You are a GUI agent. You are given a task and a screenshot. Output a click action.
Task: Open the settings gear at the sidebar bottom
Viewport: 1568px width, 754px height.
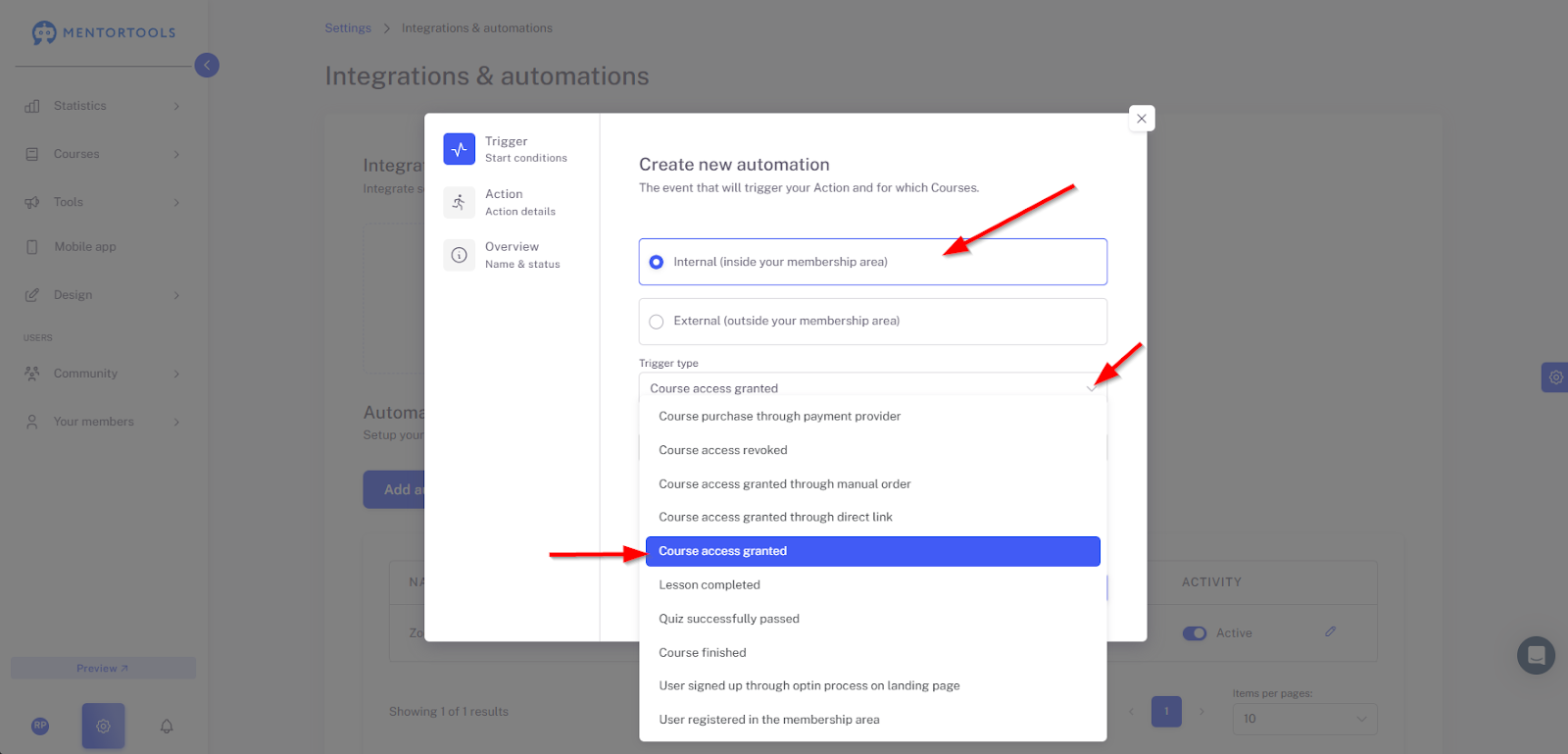(103, 726)
